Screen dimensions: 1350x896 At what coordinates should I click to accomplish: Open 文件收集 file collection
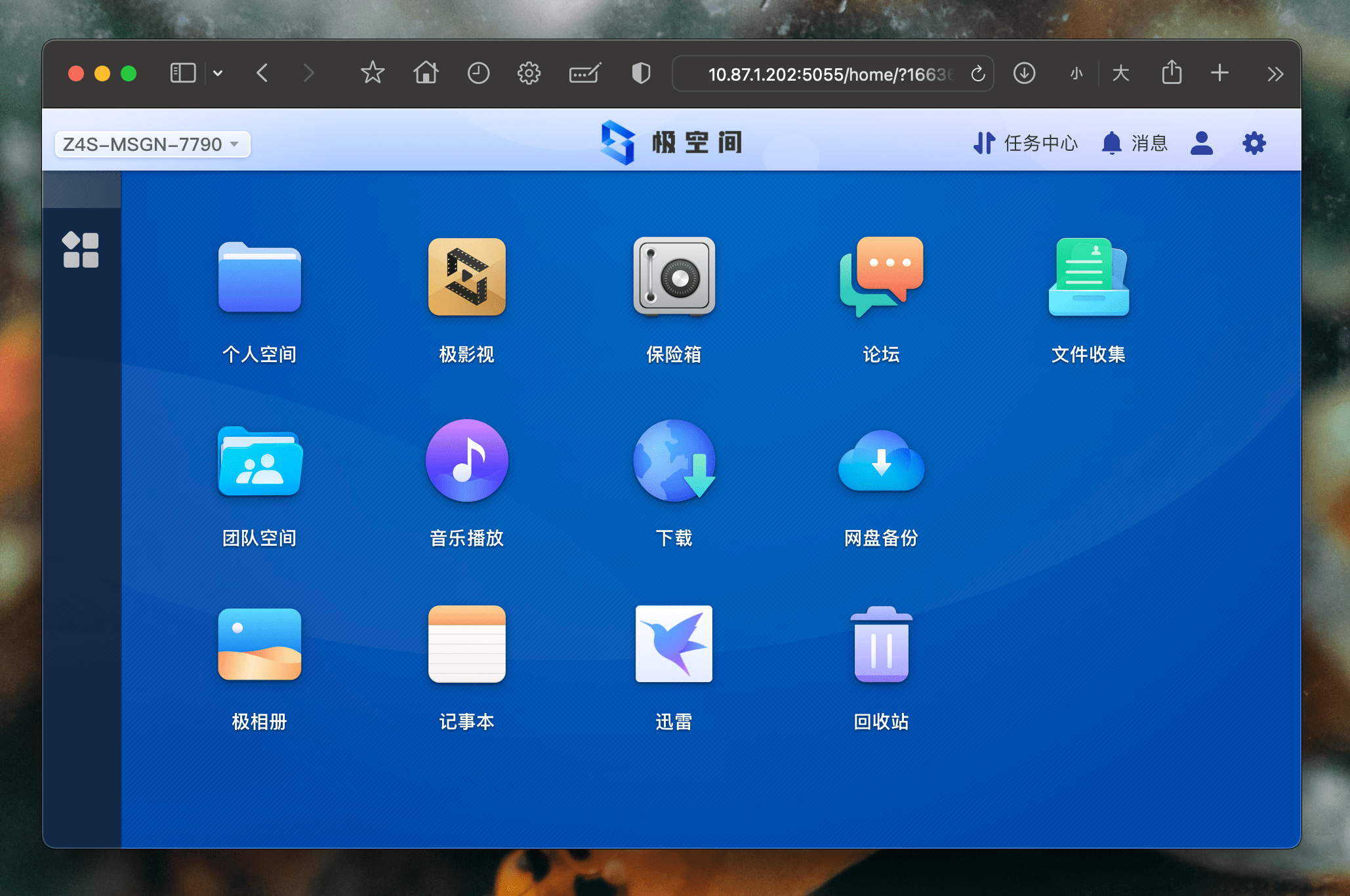(1088, 277)
